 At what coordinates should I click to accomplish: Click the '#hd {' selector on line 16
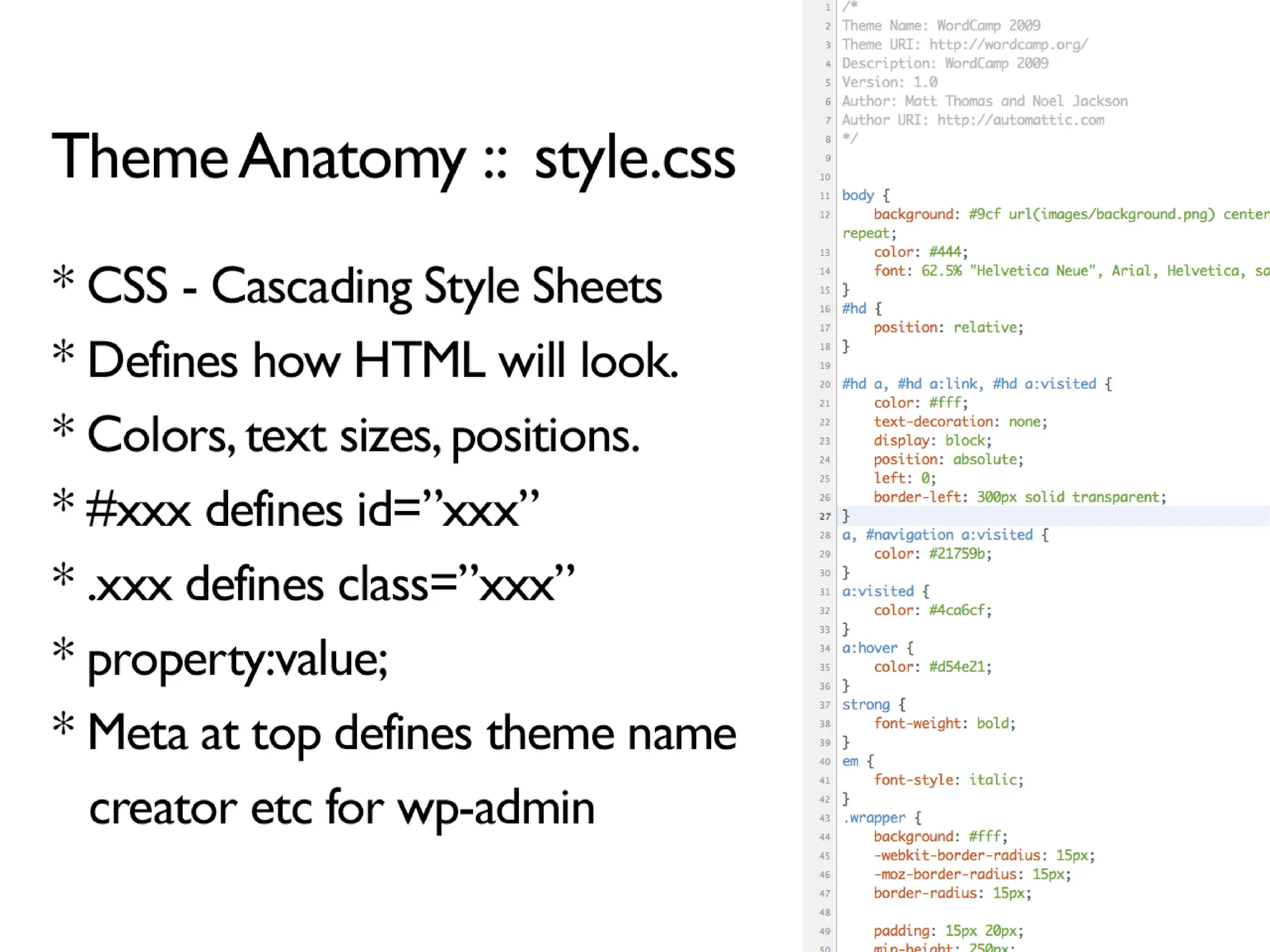(x=861, y=308)
